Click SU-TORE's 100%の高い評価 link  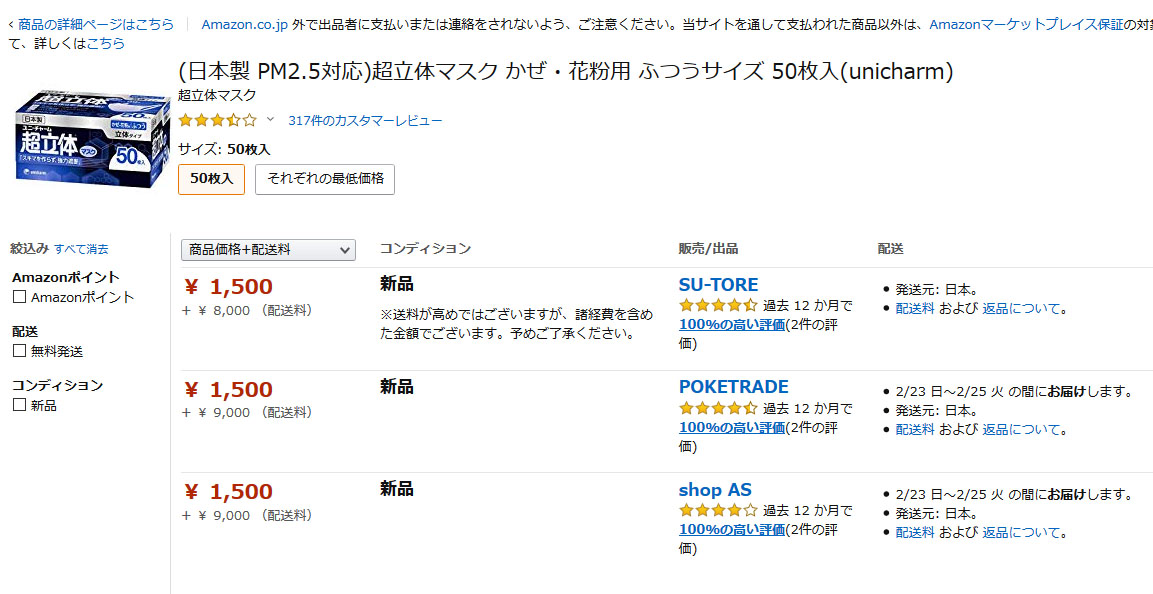pos(731,325)
